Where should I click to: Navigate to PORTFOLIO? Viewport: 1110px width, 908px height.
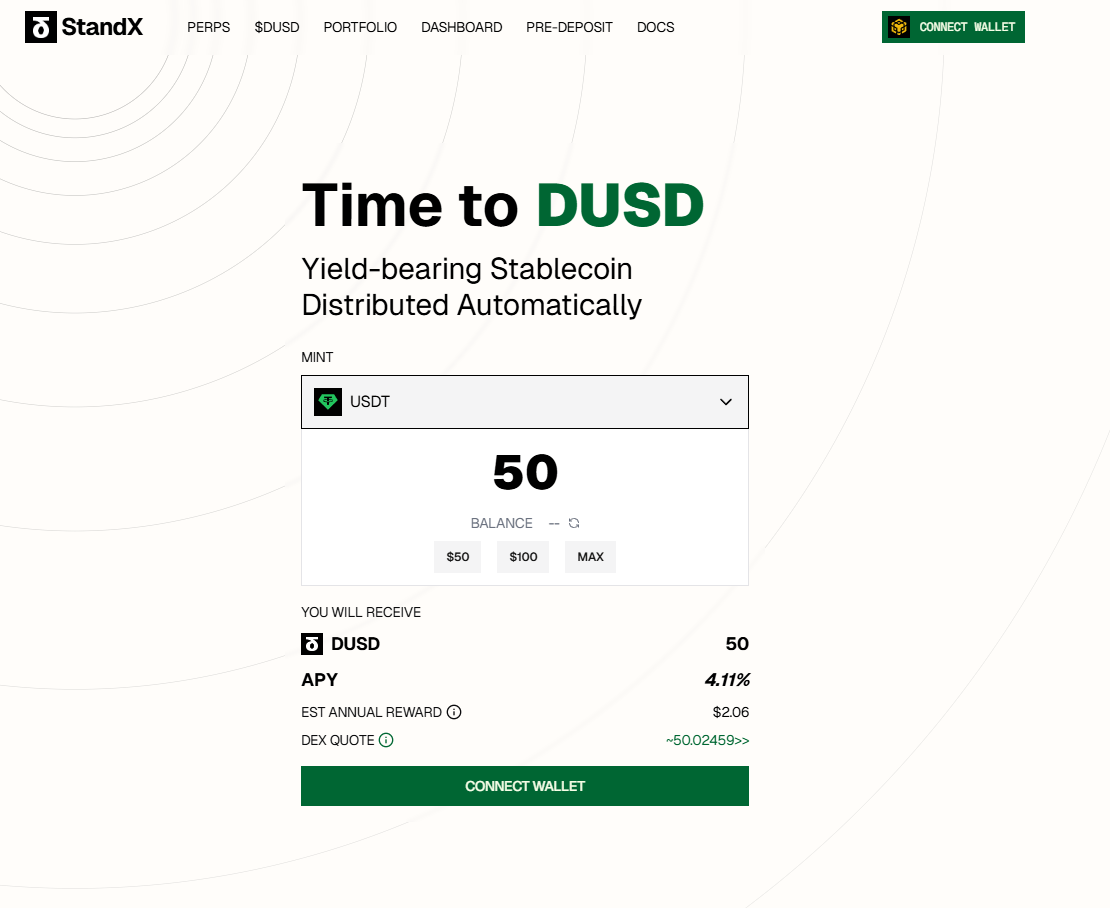click(x=360, y=27)
